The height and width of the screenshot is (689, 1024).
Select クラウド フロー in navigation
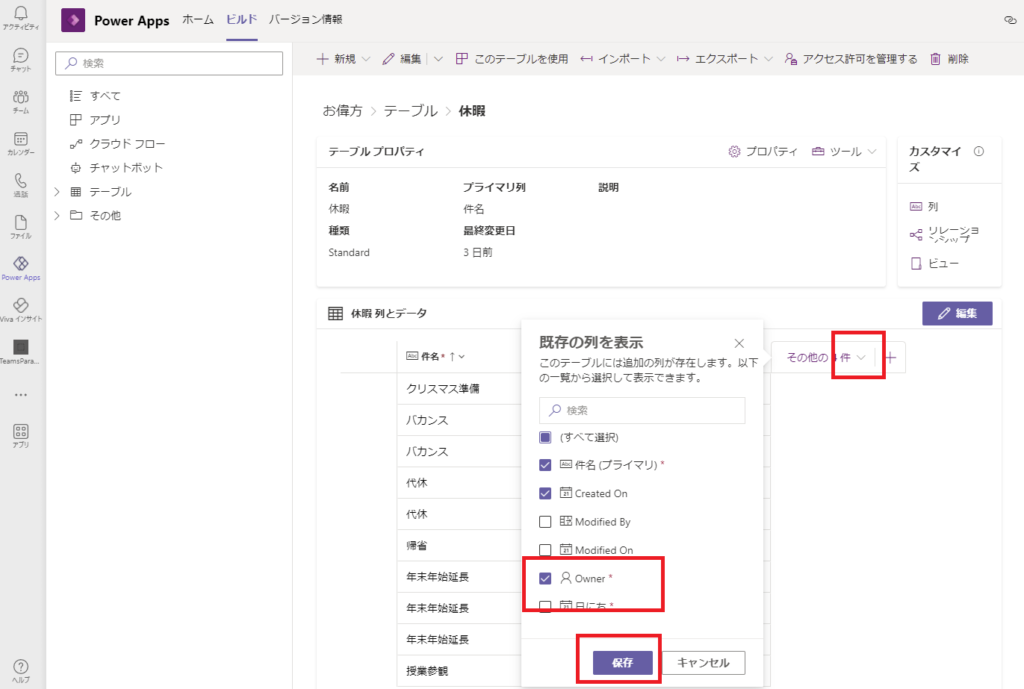(x=127, y=144)
